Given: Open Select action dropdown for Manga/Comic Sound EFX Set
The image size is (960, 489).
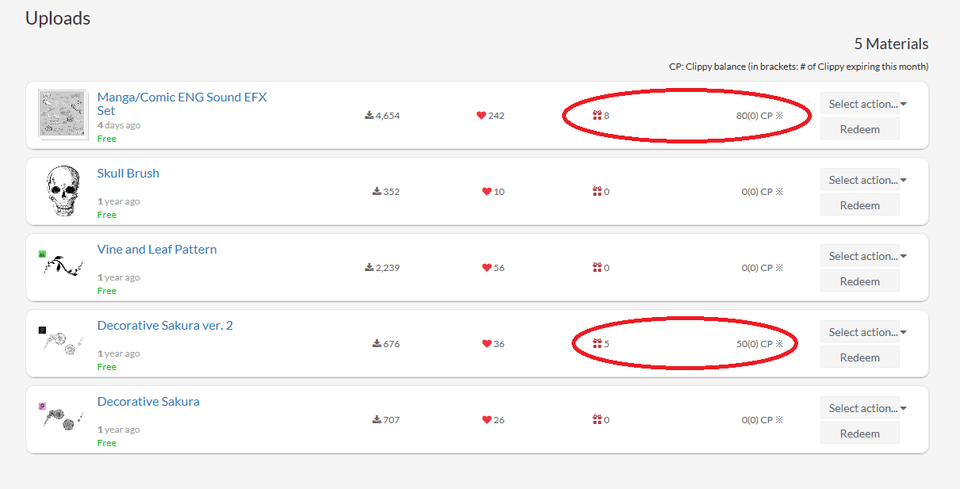Looking at the screenshot, I should [x=864, y=104].
